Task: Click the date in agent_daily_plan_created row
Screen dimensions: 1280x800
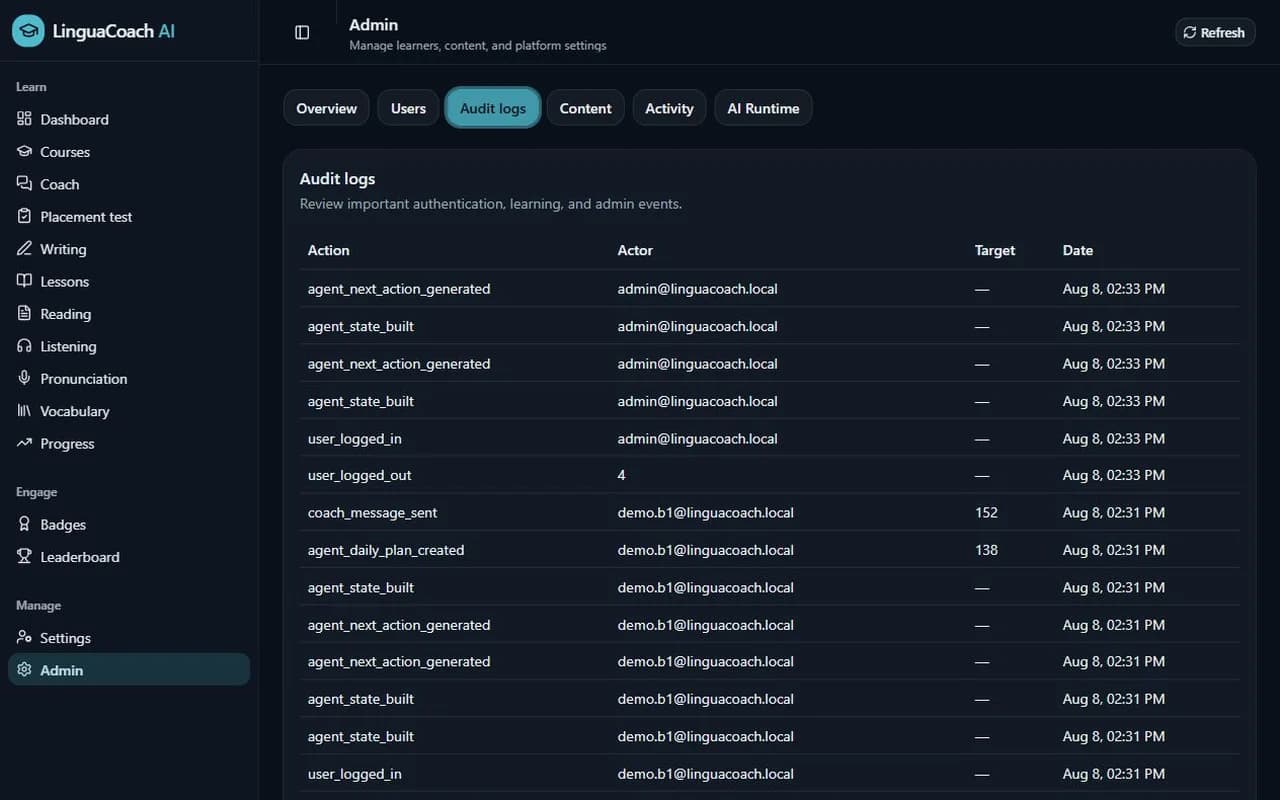Action: 1114,550
